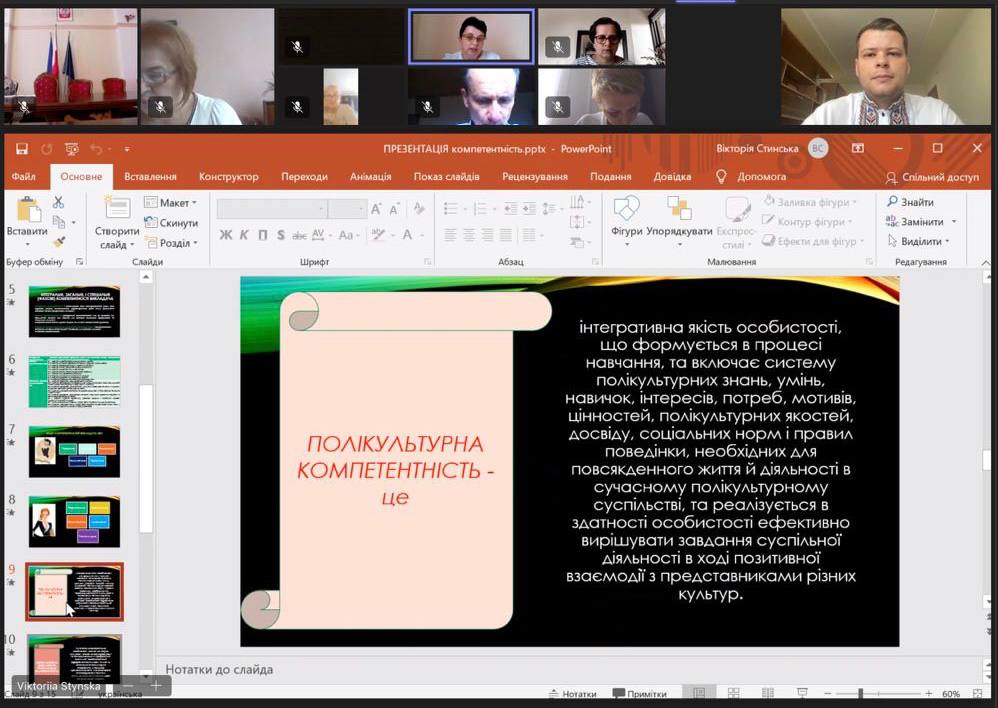Click the Знайти find tool

coord(910,202)
